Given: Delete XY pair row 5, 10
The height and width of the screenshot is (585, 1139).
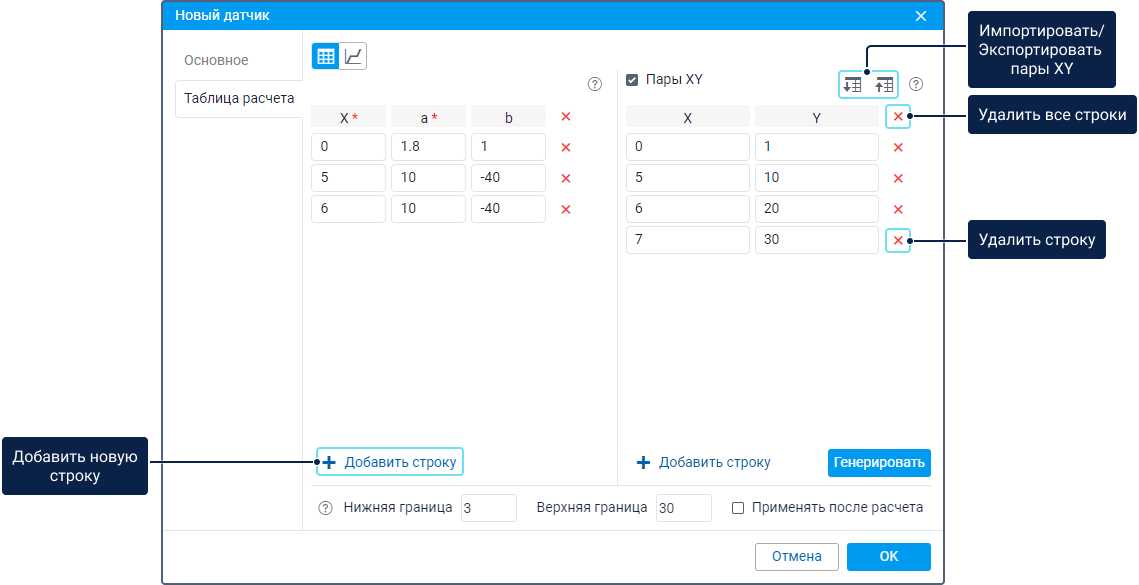Looking at the screenshot, I should (x=898, y=178).
